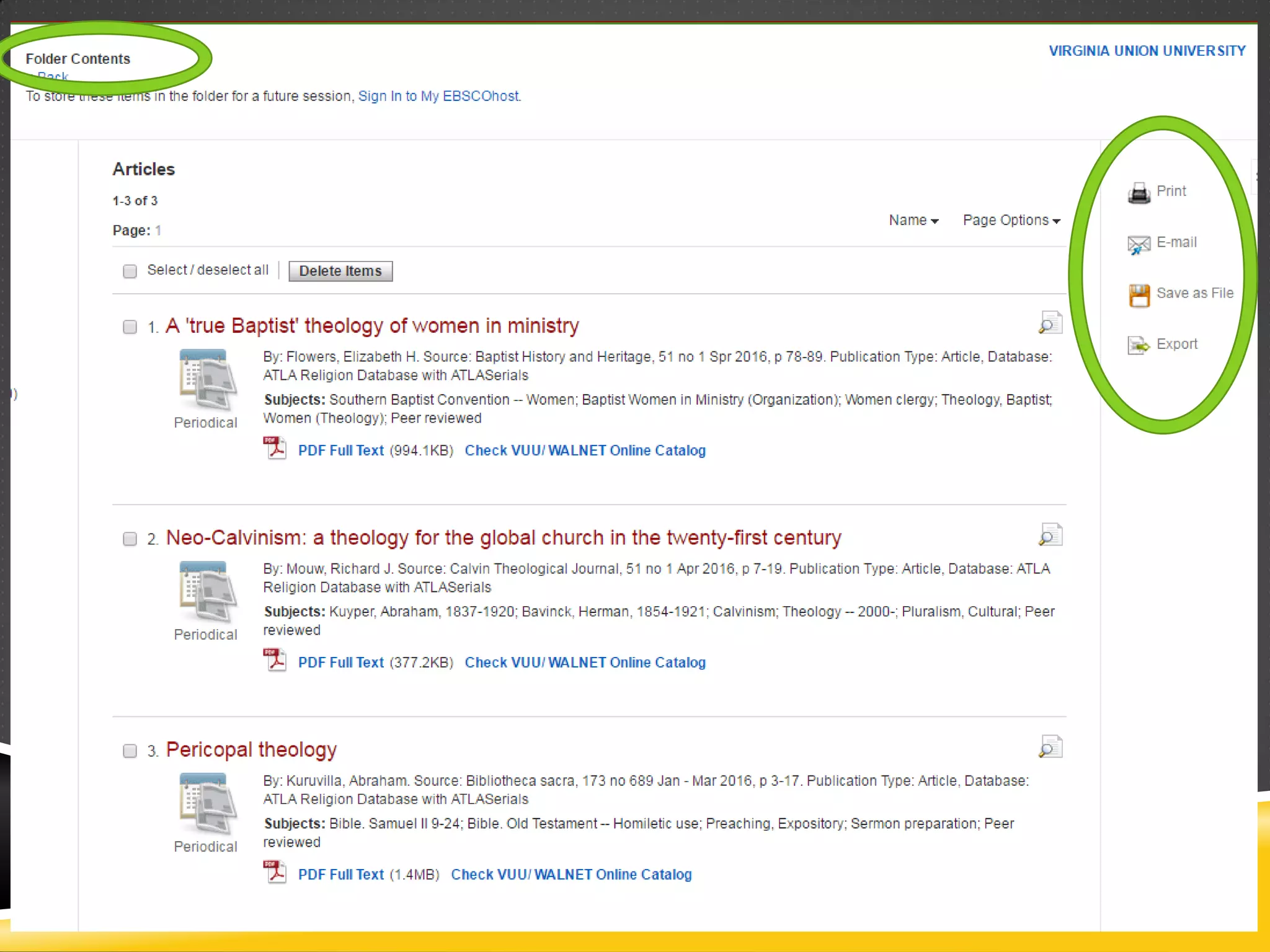Tick checkbox for article 1 'true Baptist'
Screen dimensions: 1270x952
pyautogui.click(x=130, y=327)
